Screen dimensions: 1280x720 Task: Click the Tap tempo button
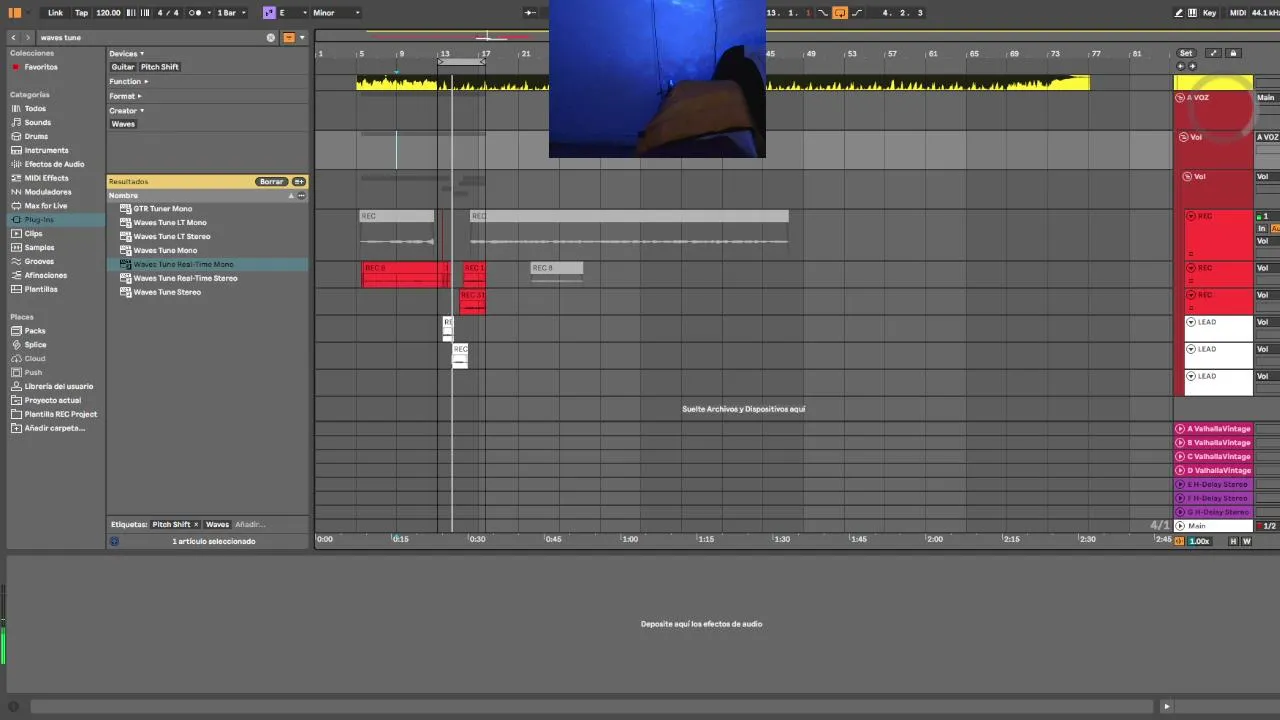81,13
